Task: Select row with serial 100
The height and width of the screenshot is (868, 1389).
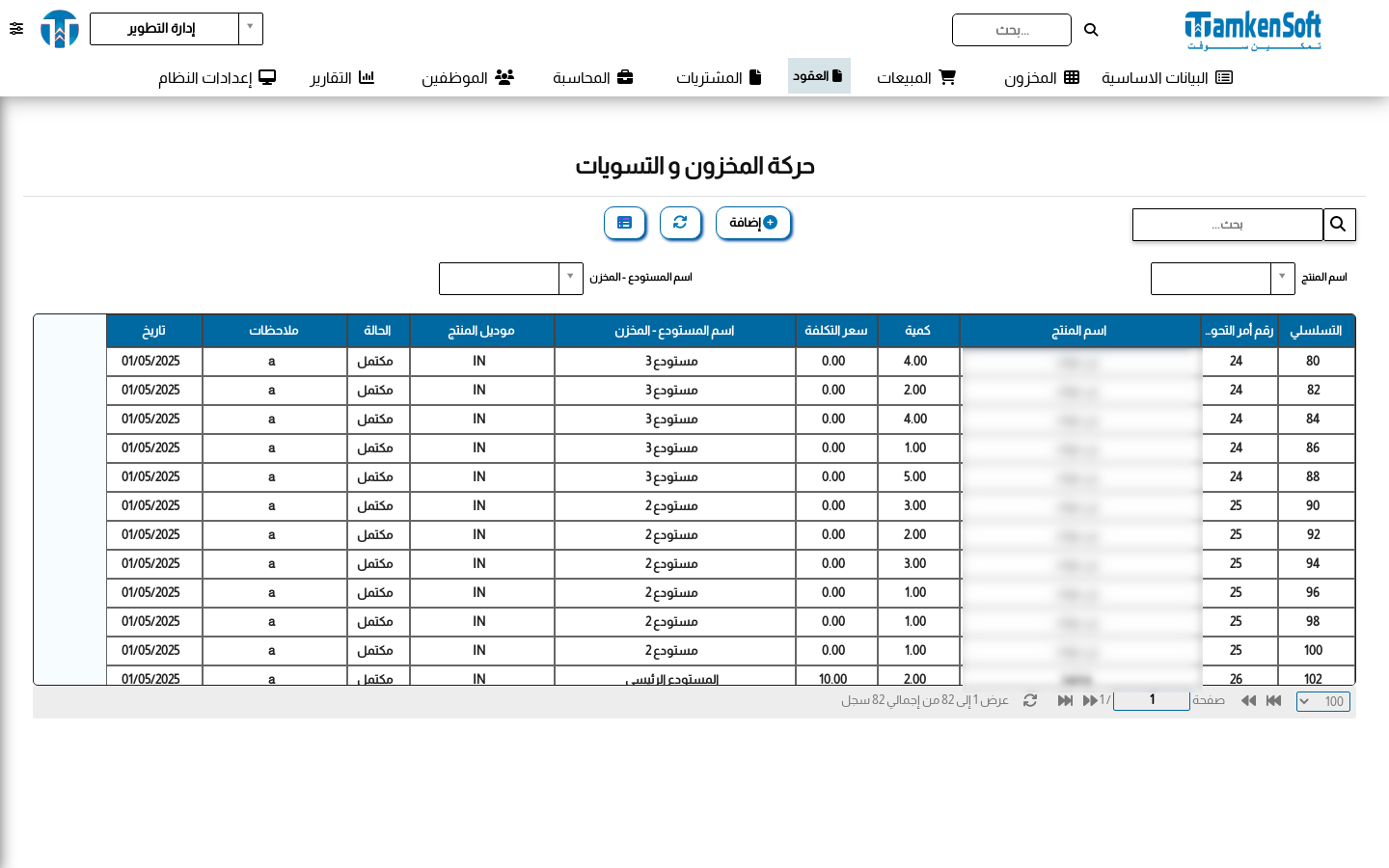Action: pyautogui.click(x=730, y=651)
